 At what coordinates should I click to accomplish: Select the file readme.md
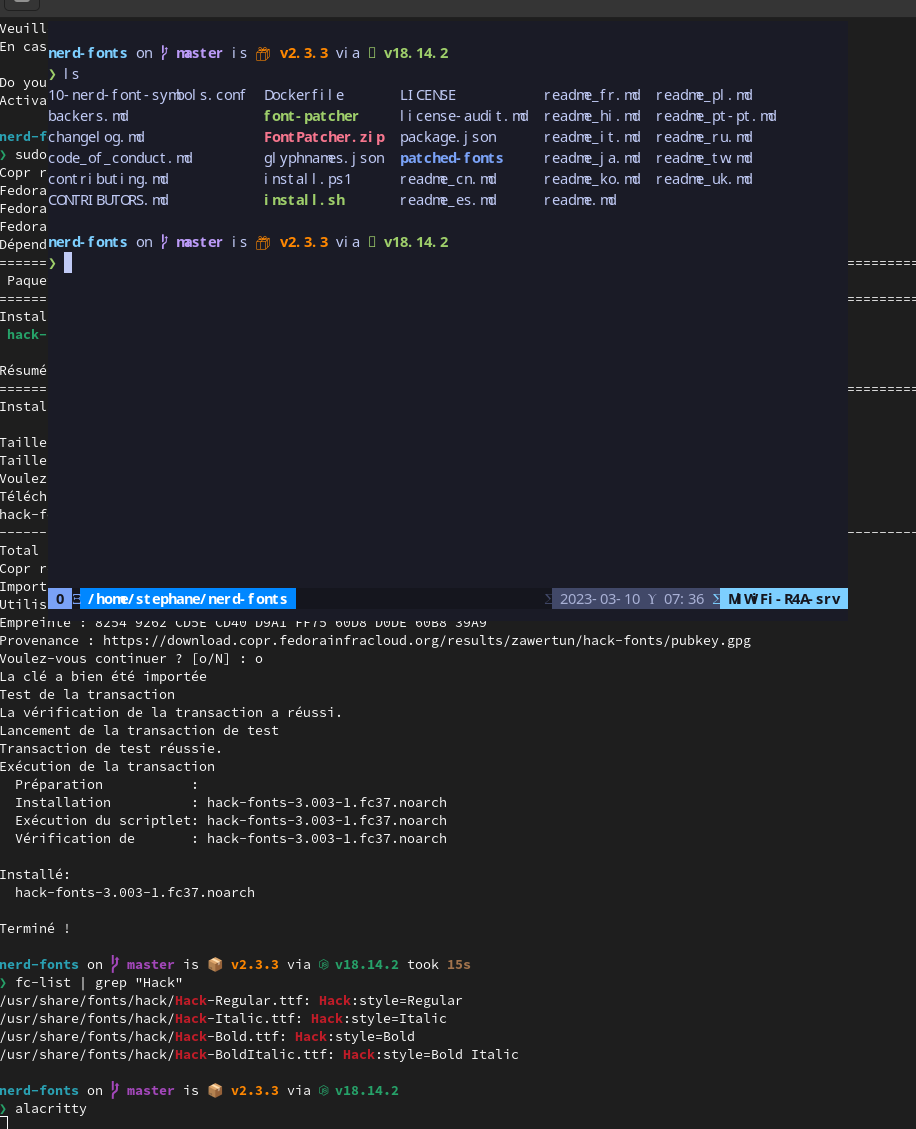click(580, 199)
